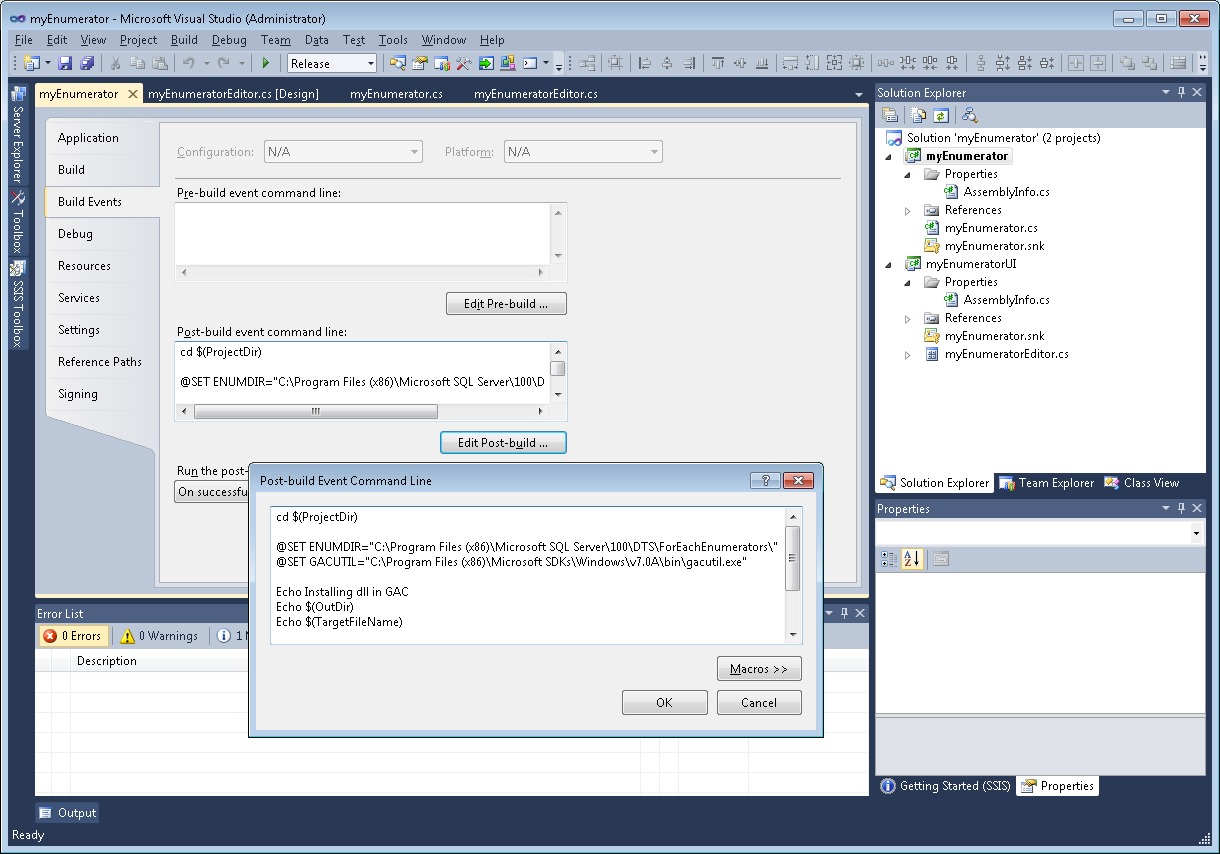Screen dimensions: 1220x854
Task: Click the Align Lefts layout icon
Action: 645,63
